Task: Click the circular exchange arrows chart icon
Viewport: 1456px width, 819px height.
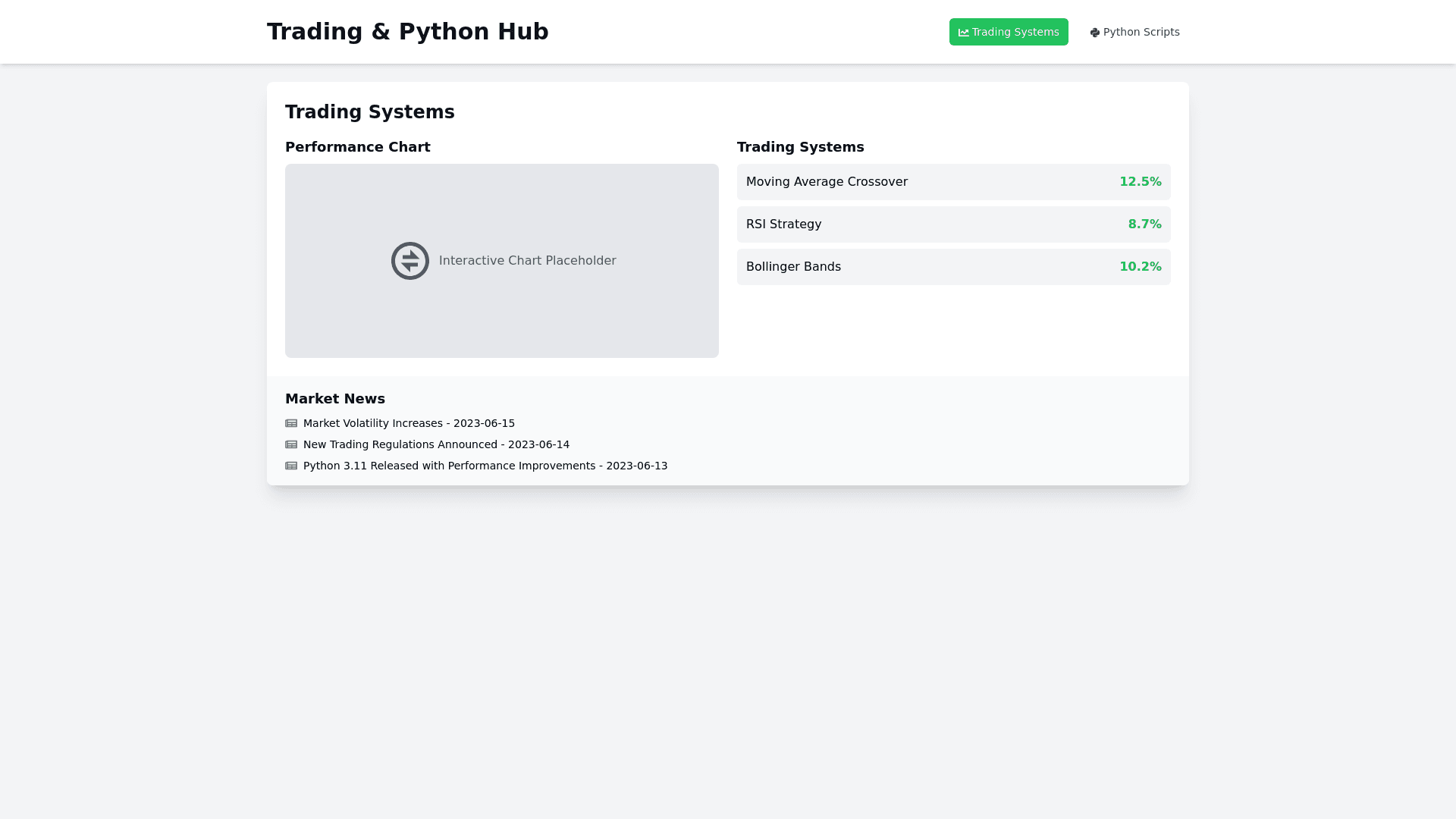Action: [410, 261]
